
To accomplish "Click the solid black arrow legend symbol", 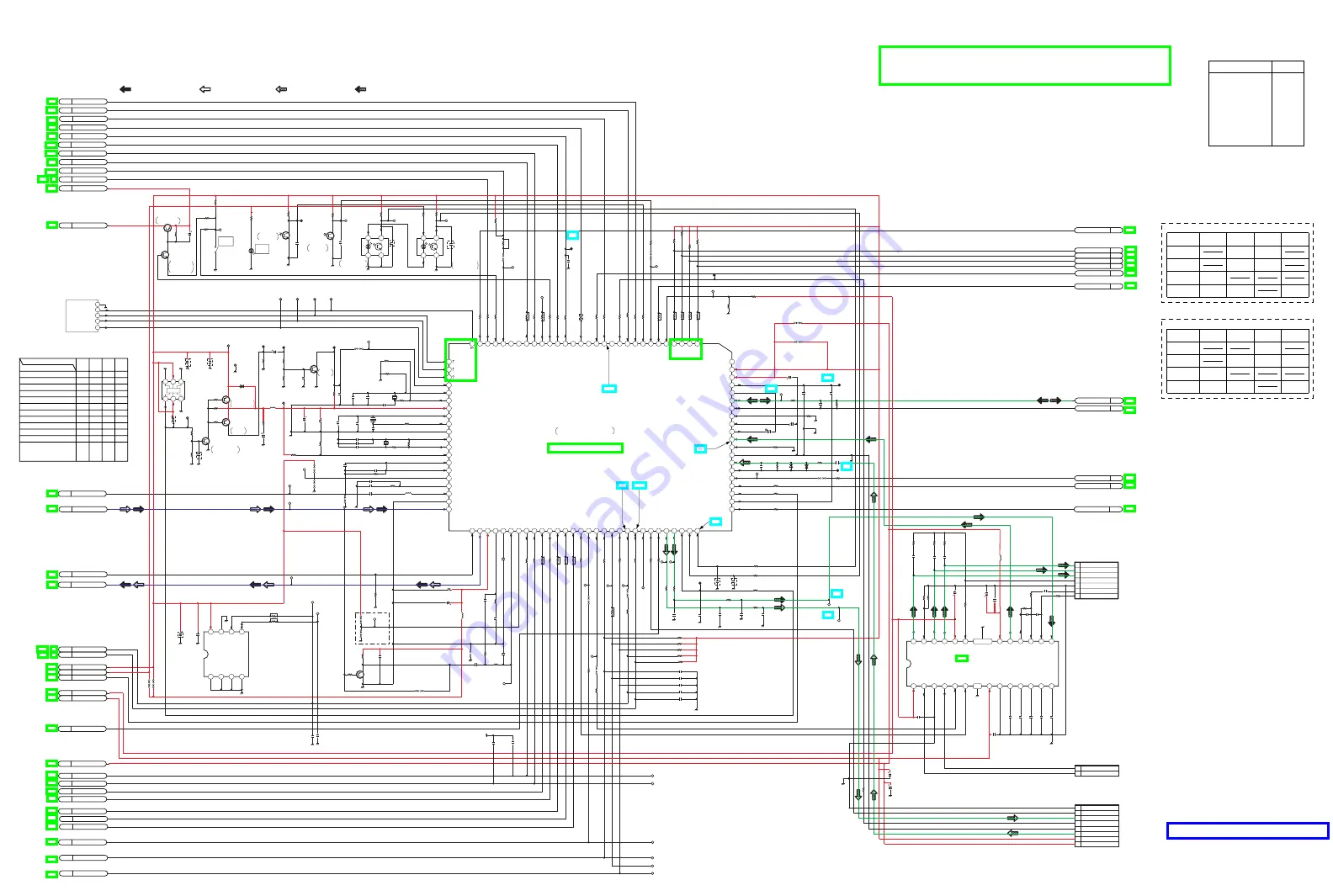I will tap(125, 89).
